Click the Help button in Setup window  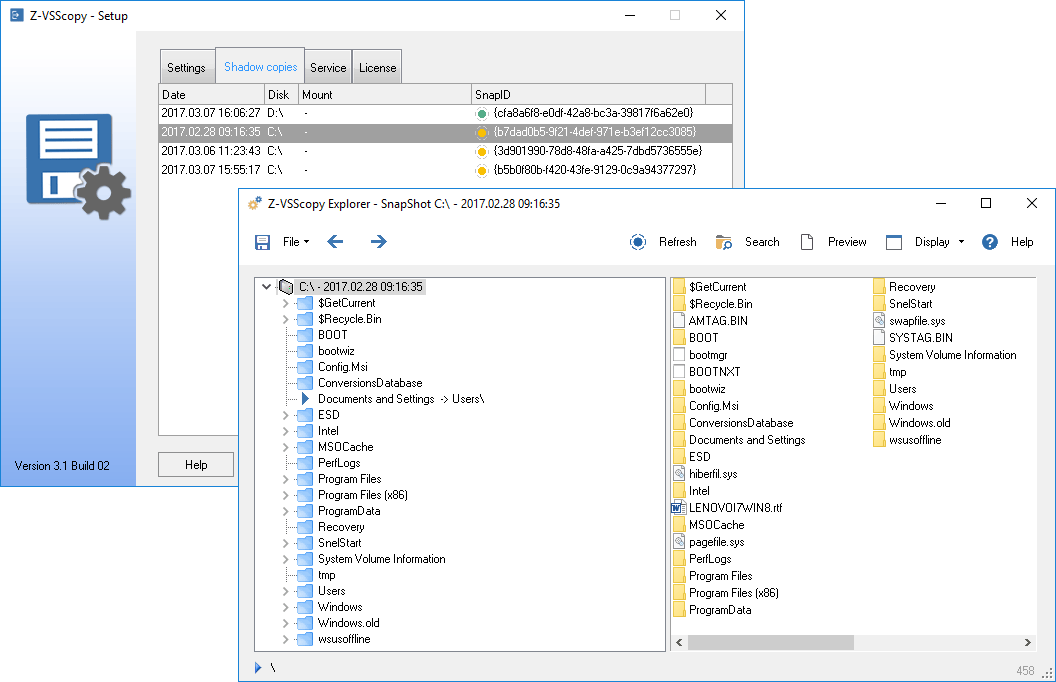click(196, 465)
